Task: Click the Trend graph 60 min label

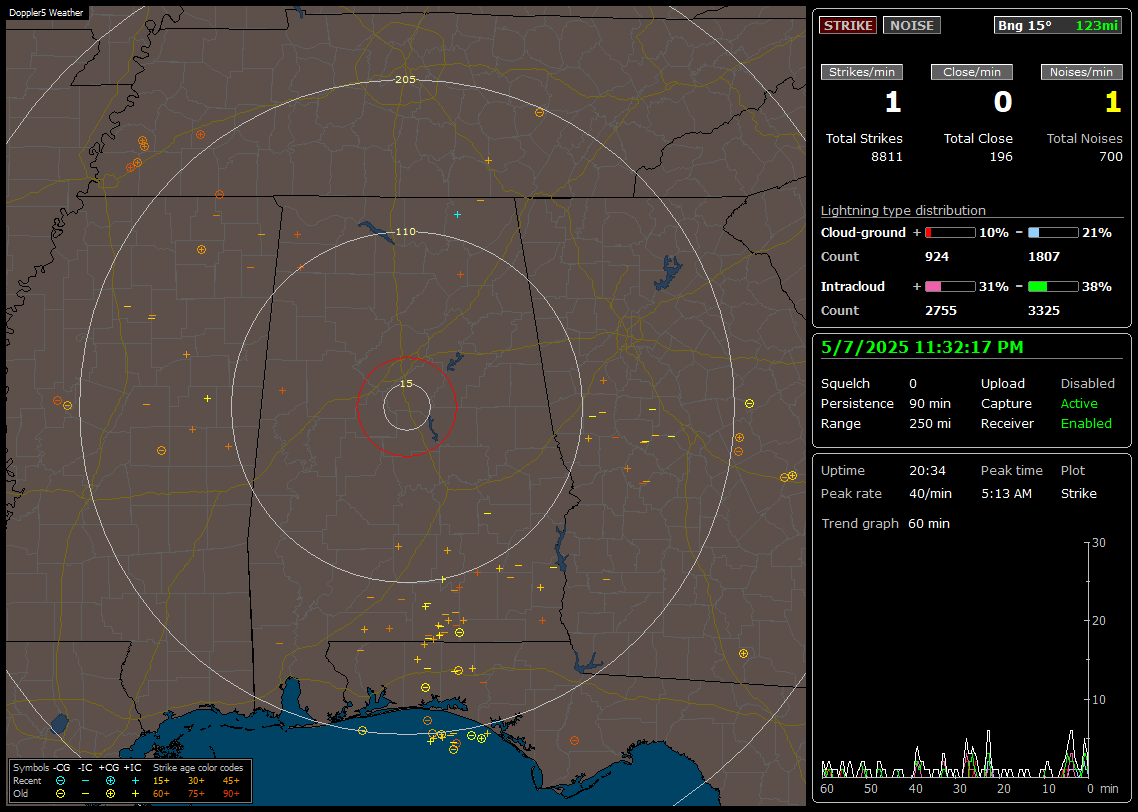Action: (885, 524)
